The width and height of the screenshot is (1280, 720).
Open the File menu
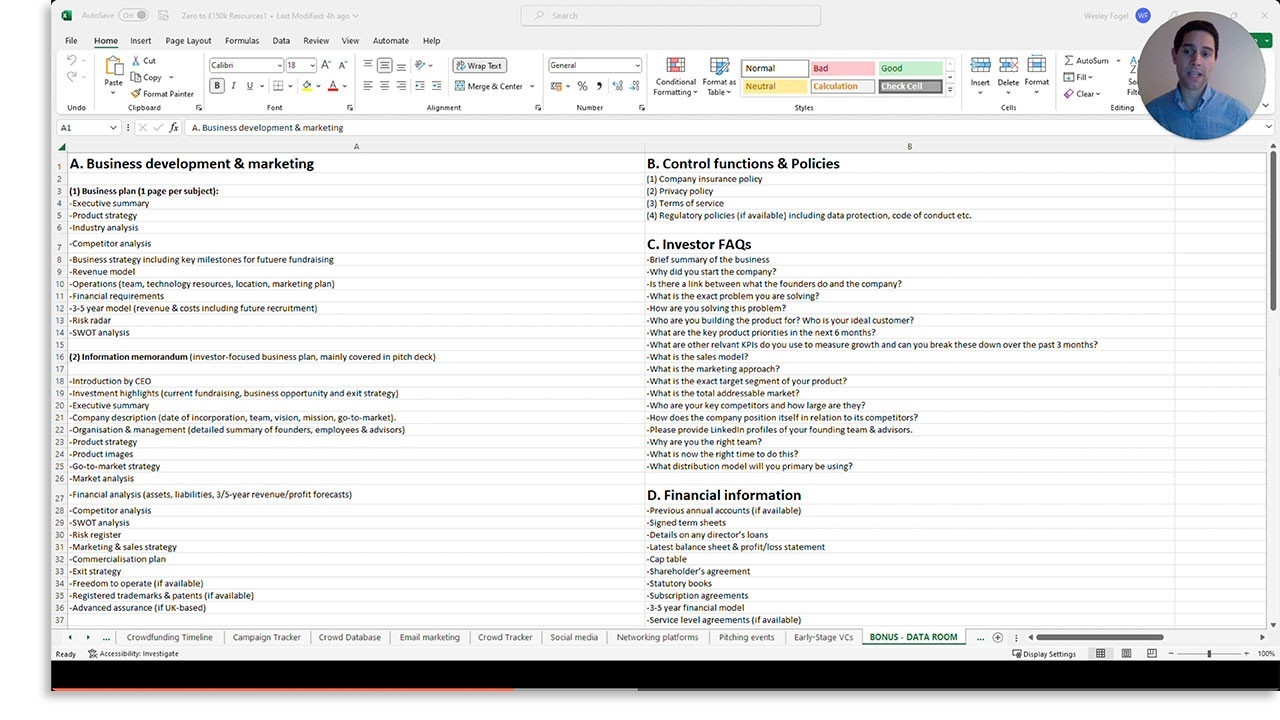pos(71,41)
